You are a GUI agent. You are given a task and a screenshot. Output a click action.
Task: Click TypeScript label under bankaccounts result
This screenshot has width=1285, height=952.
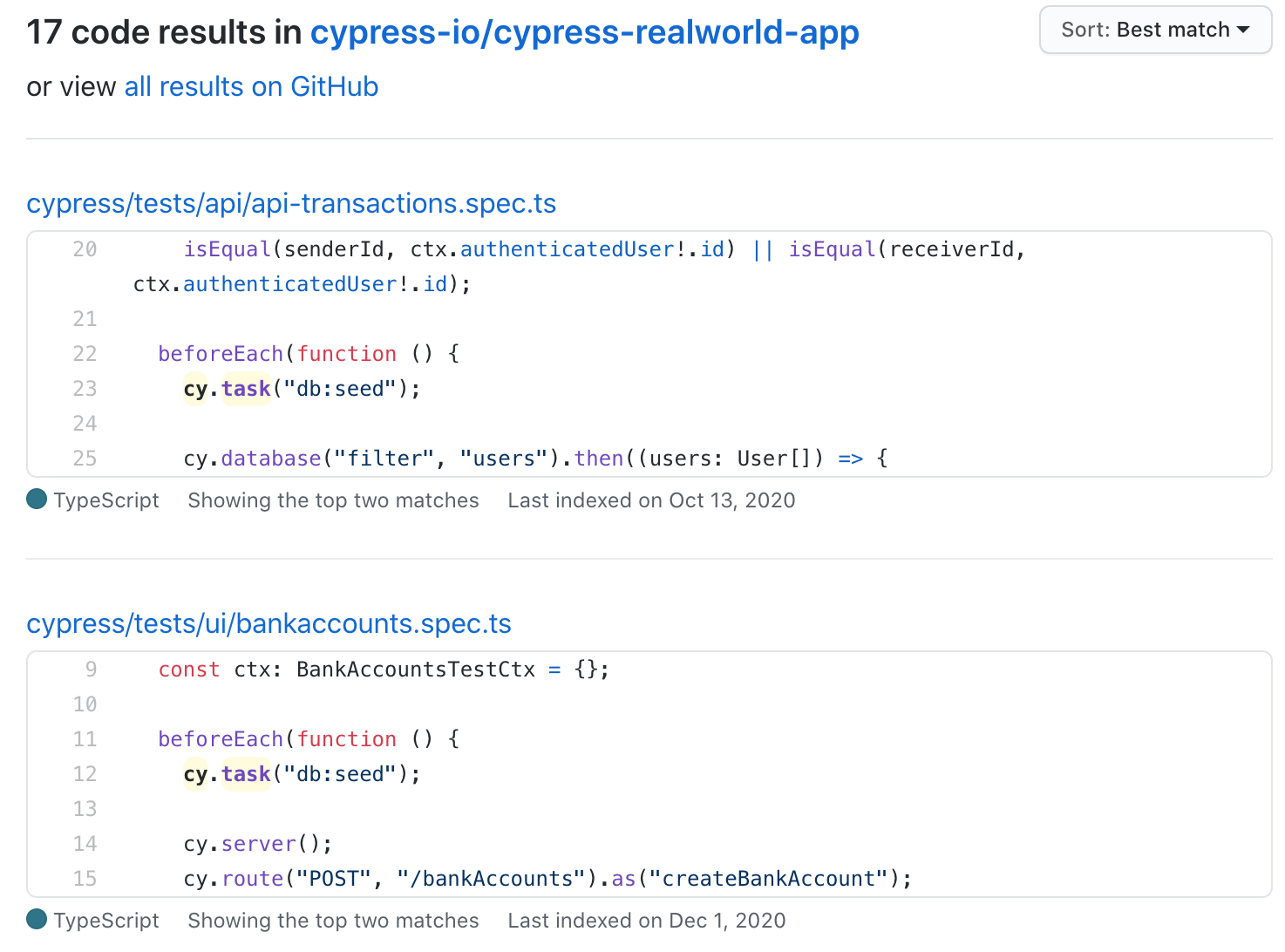(106, 921)
